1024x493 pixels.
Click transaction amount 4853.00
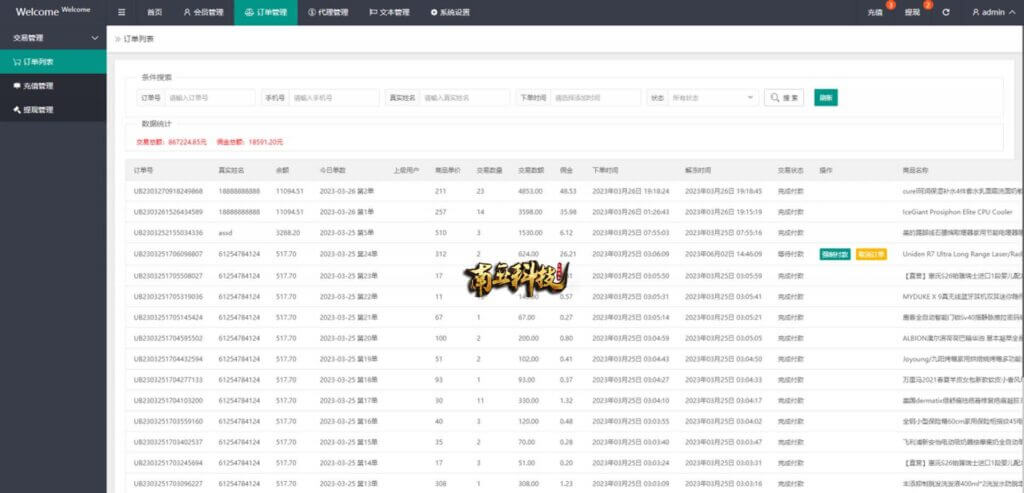[530, 191]
